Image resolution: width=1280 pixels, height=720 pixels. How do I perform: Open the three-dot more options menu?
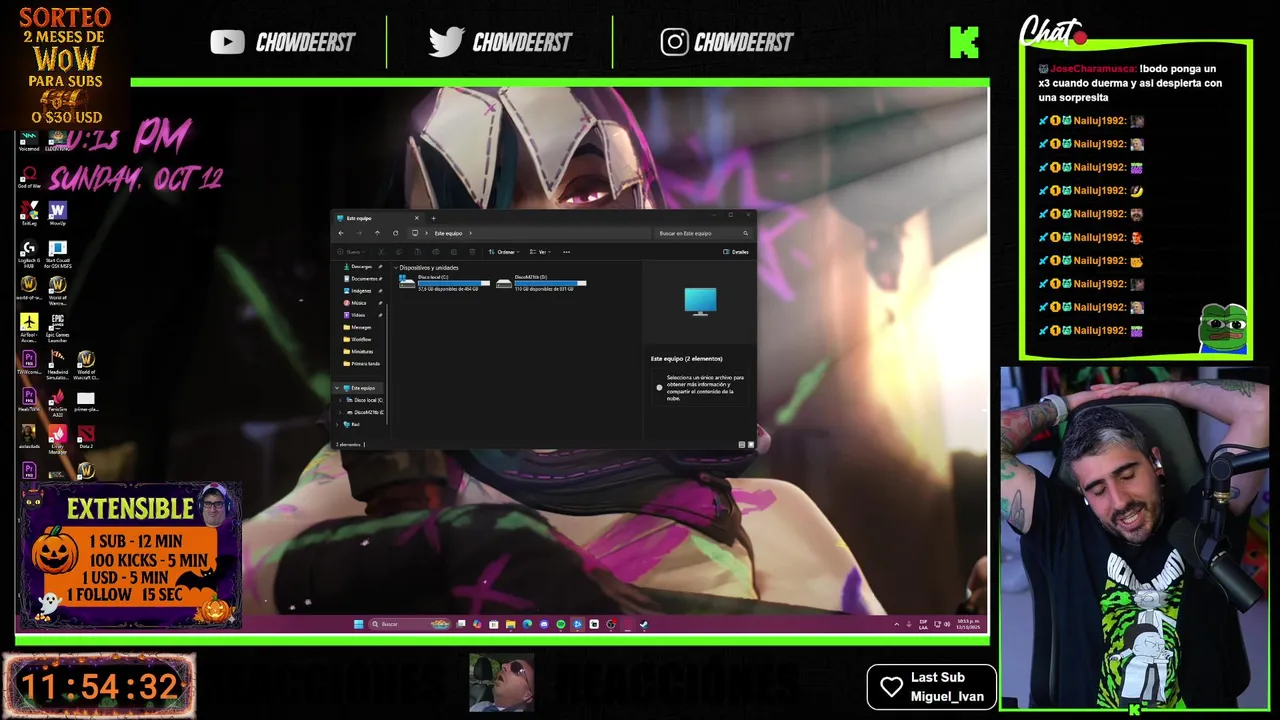coord(566,252)
